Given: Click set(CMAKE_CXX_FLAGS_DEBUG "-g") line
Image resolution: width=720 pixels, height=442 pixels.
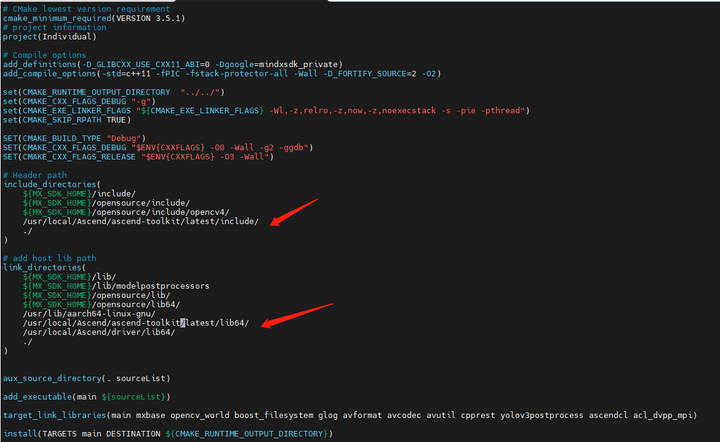Looking at the screenshot, I should tap(79, 101).
